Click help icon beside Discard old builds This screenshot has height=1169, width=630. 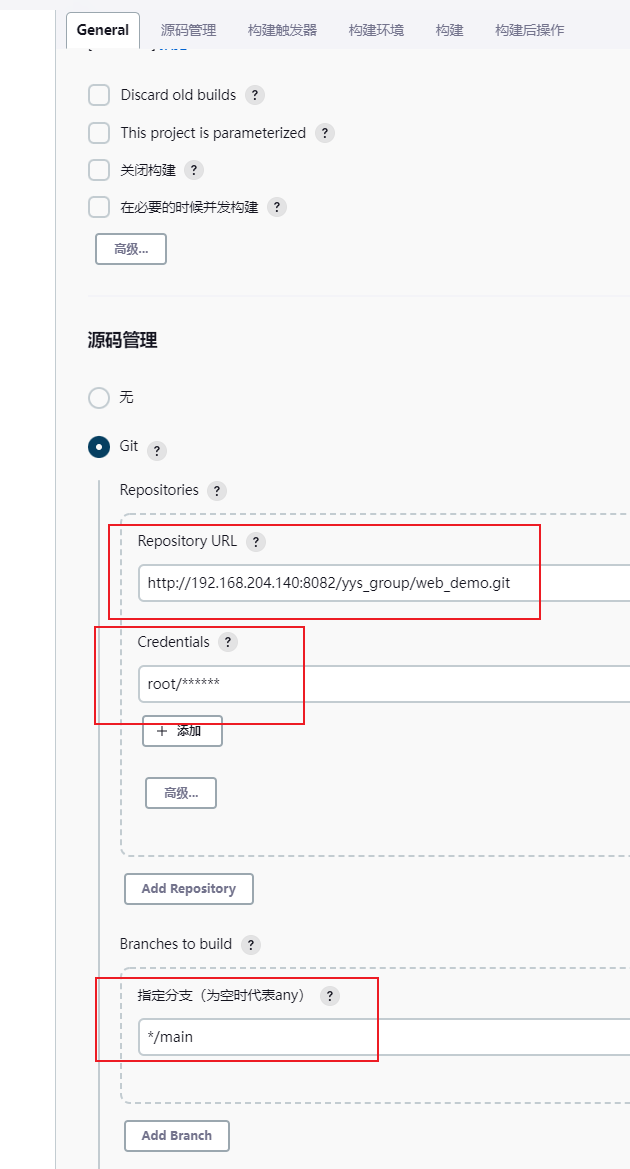point(255,96)
